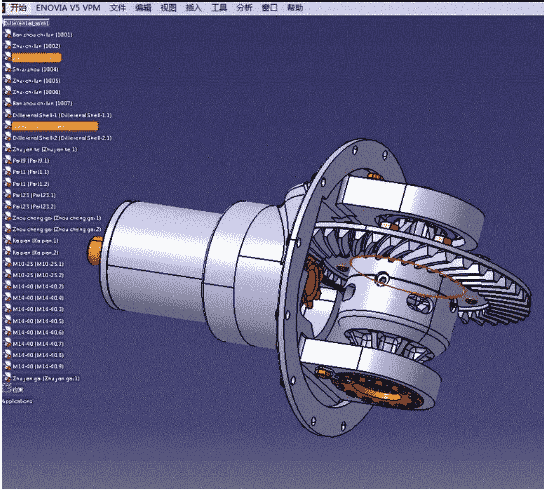544x490 pixels.
Task: Click the icon beside M14-40 (M14-40.2)
Action: [8, 286]
